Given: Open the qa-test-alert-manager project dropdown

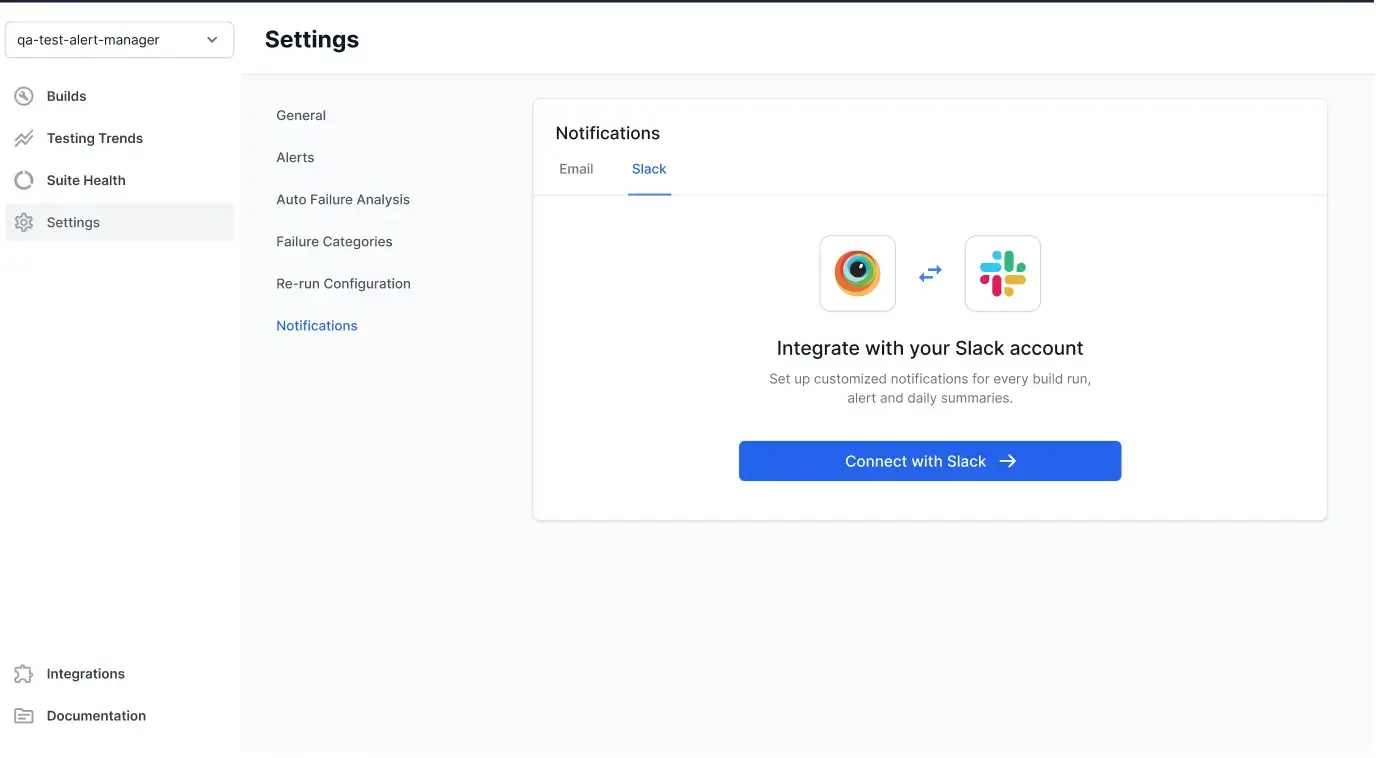Looking at the screenshot, I should pos(119,40).
